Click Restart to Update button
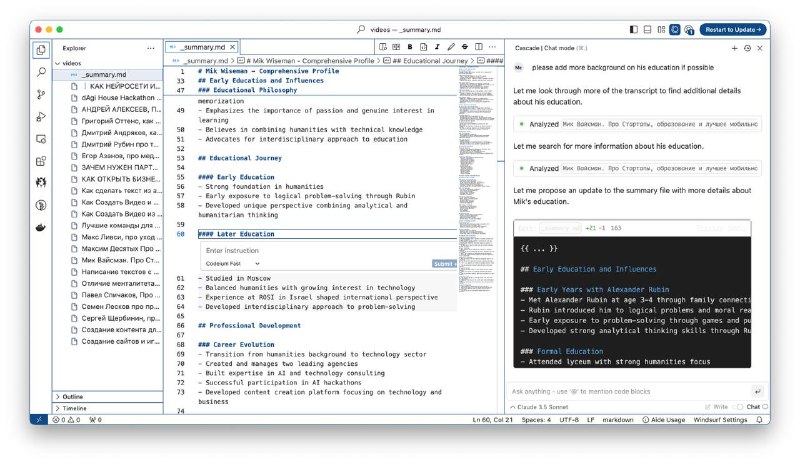The height and width of the screenshot is (464, 800). tap(733, 30)
